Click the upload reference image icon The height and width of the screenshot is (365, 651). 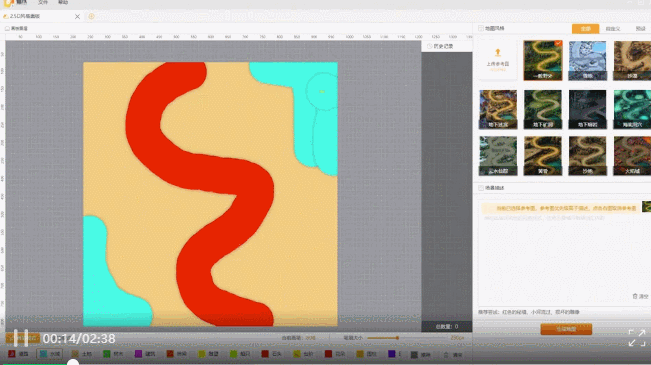tap(497, 53)
